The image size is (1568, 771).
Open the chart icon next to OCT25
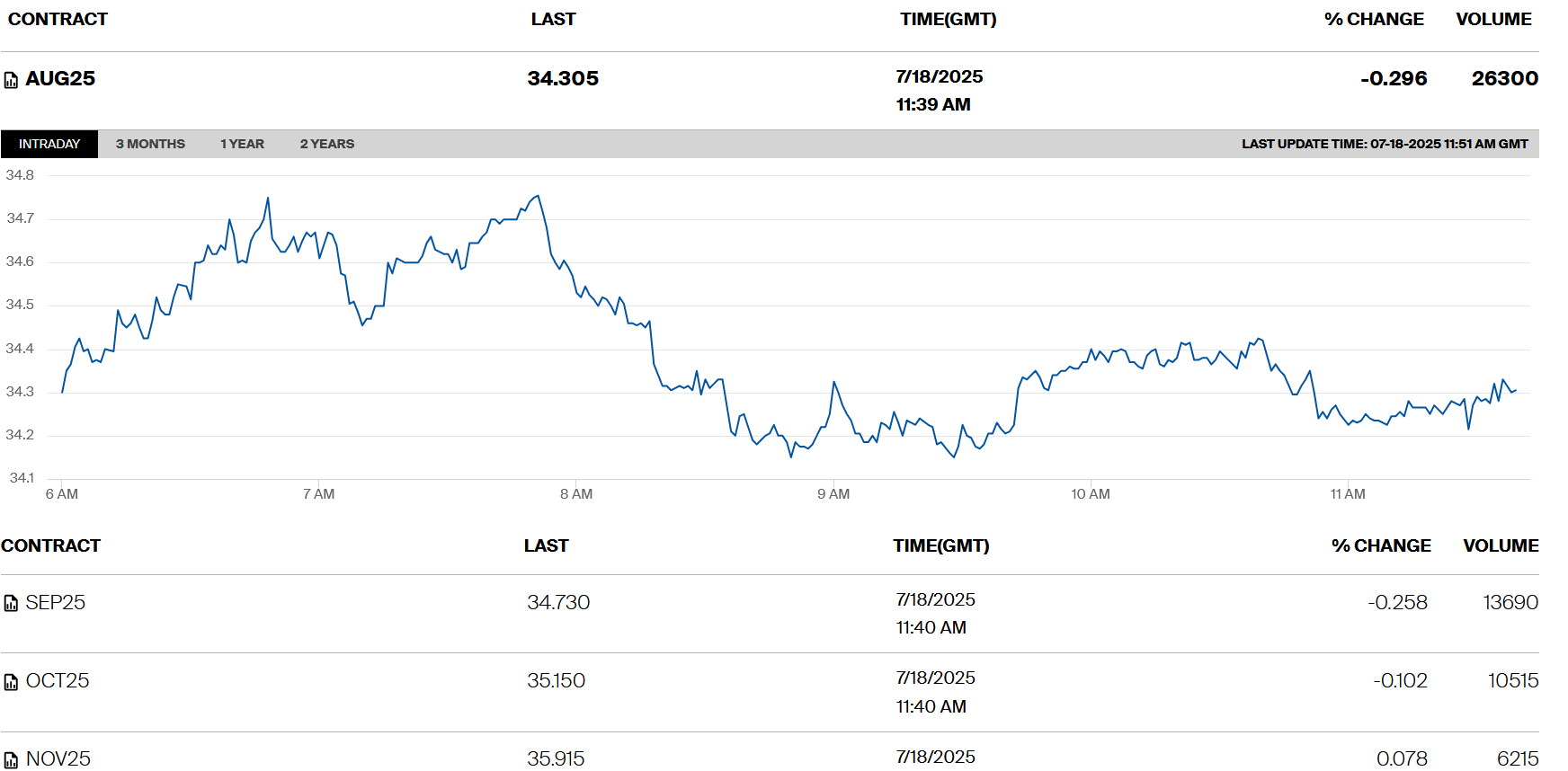(11, 683)
